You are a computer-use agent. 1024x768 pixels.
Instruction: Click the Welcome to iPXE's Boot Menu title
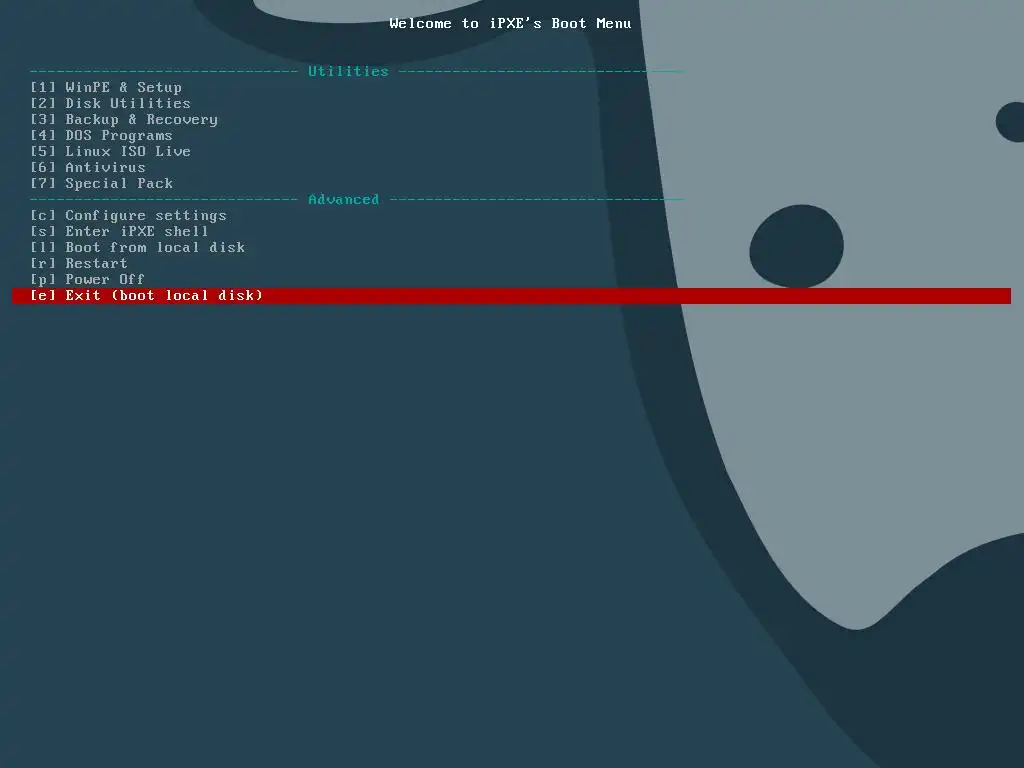click(510, 24)
